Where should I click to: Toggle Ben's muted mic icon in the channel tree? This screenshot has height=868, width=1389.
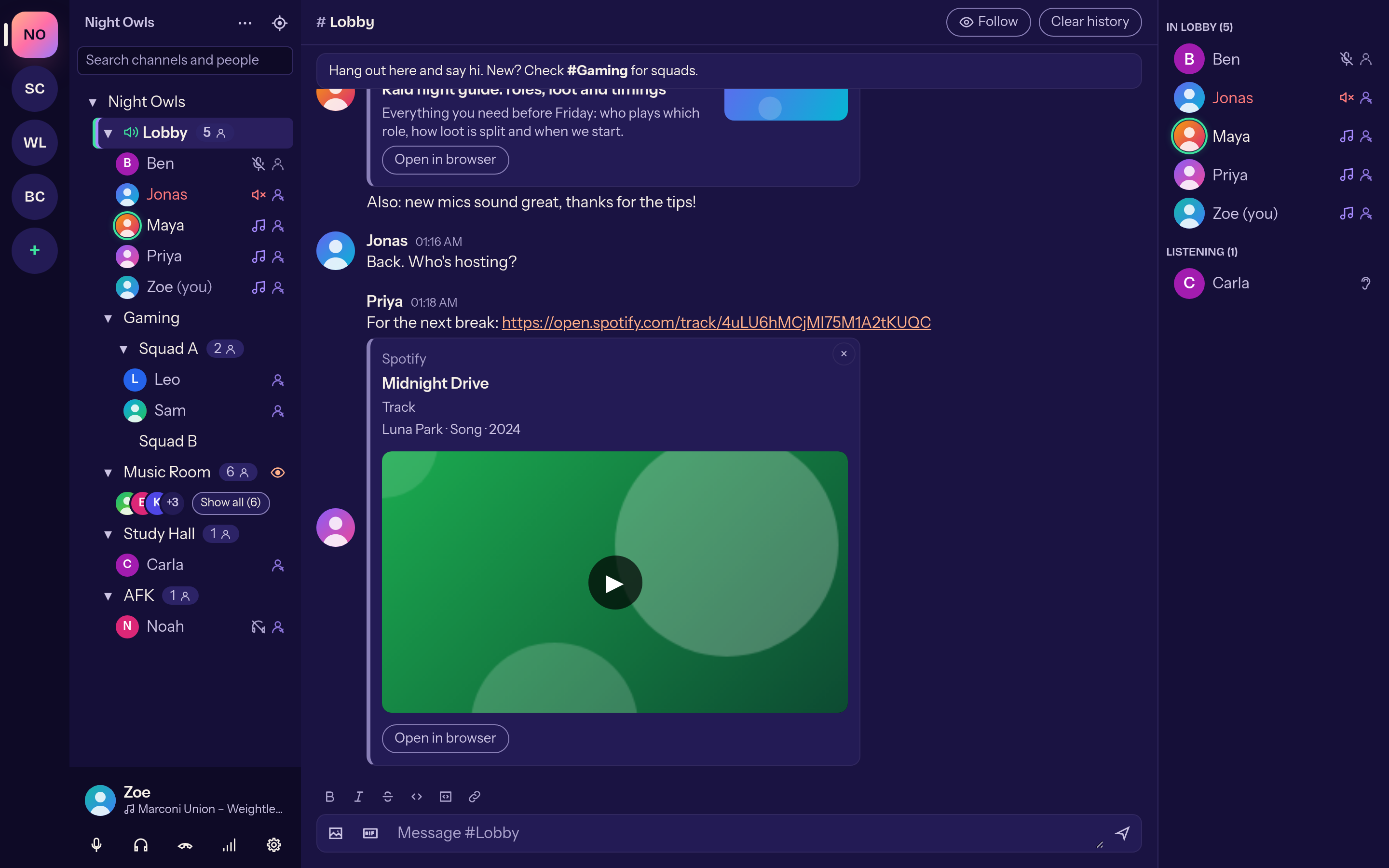259,164
